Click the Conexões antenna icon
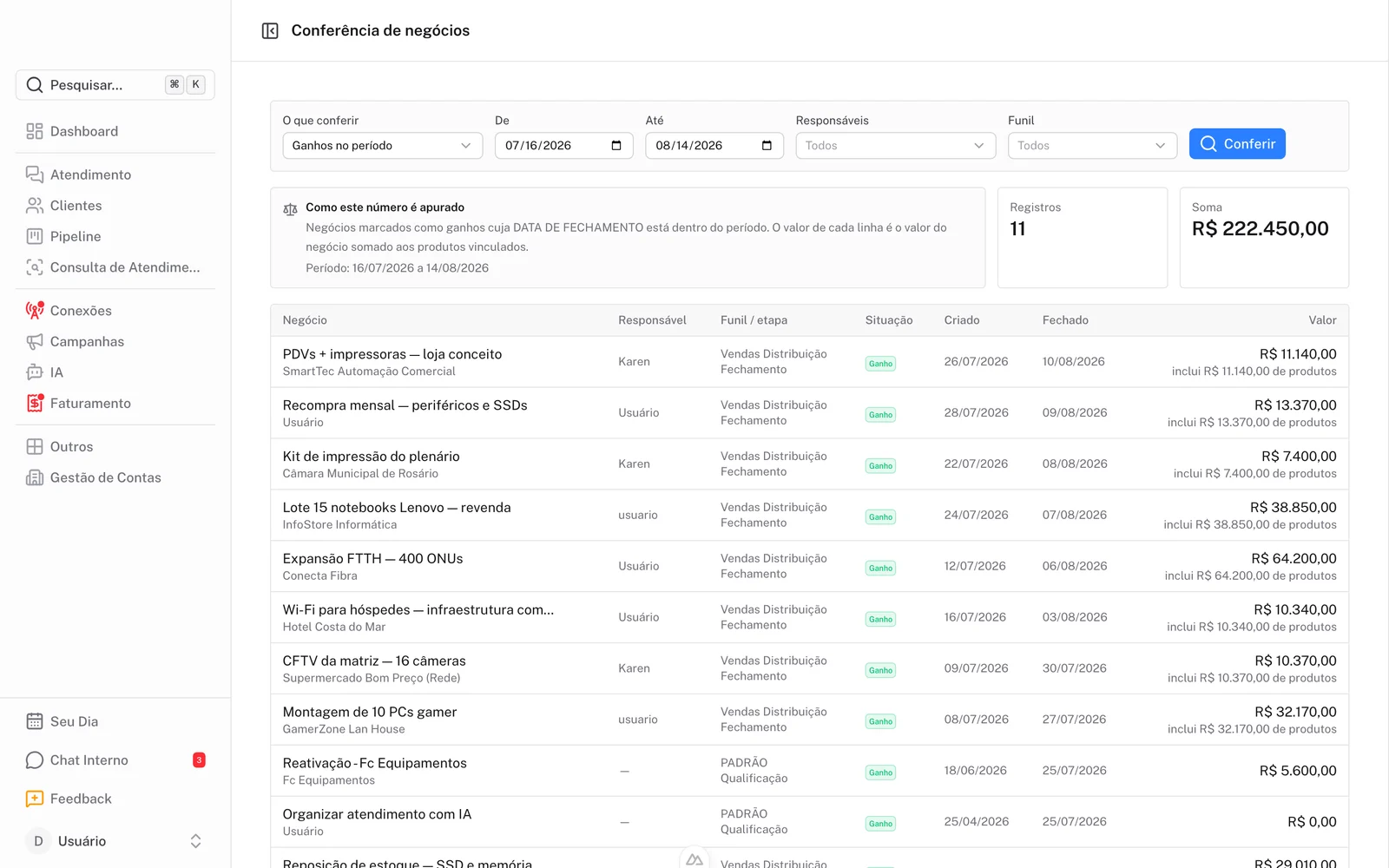The width and height of the screenshot is (1389, 868). [35, 311]
